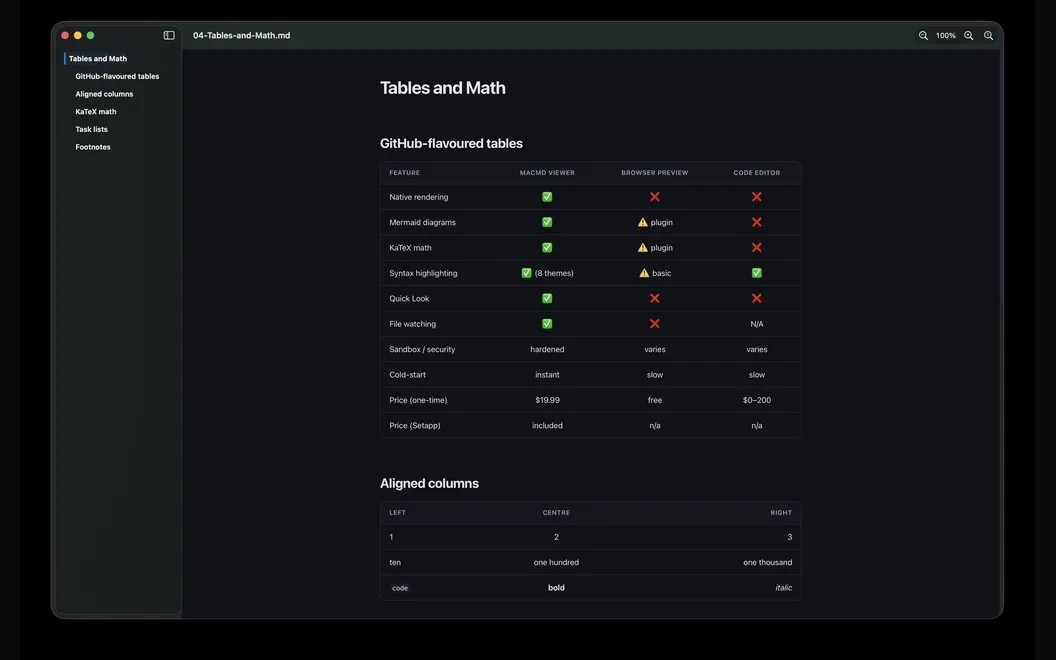Click the Mermaid diagrams row label
The height and width of the screenshot is (660, 1056).
click(x=422, y=222)
